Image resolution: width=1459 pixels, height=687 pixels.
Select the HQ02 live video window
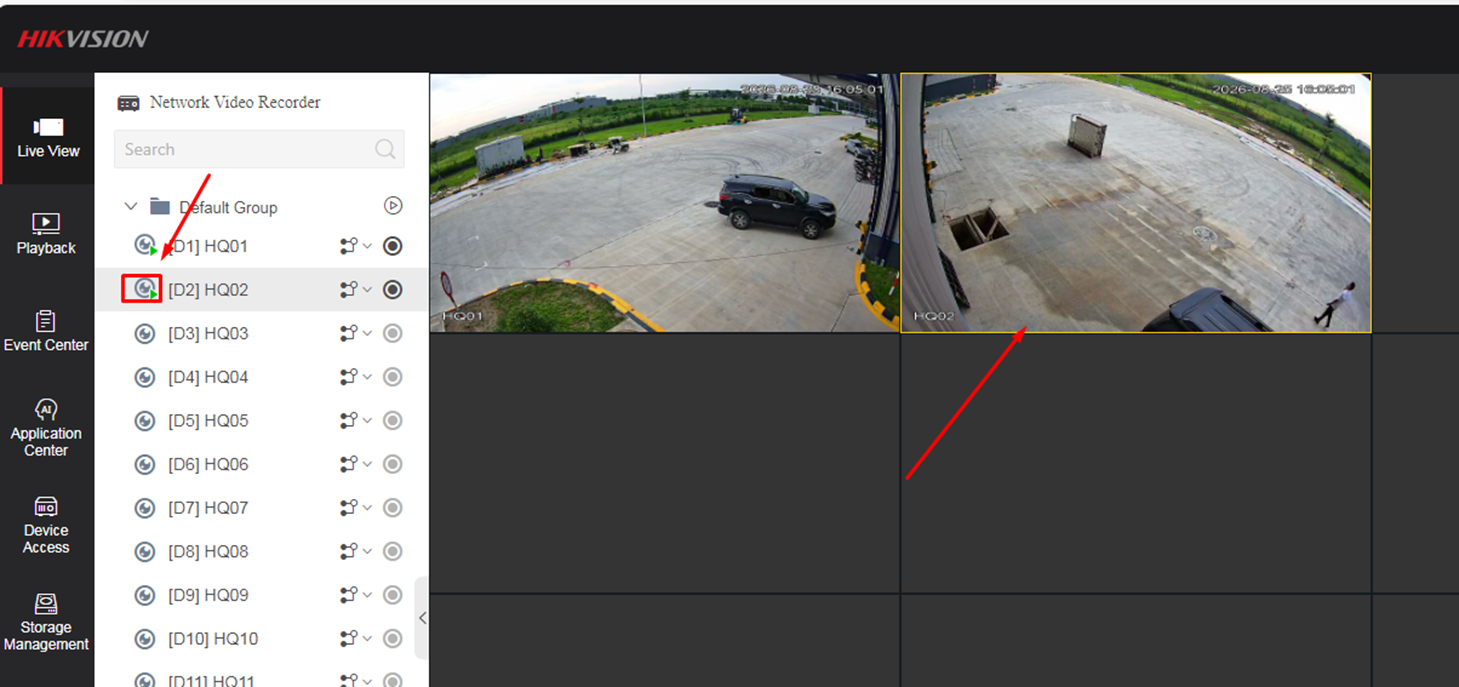[1136, 203]
